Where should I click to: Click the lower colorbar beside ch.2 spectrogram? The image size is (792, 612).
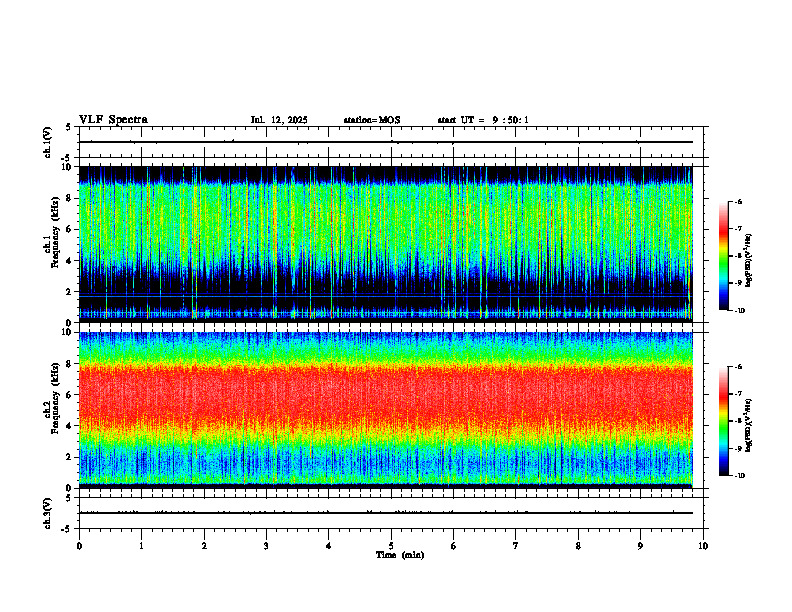tap(724, 421)
